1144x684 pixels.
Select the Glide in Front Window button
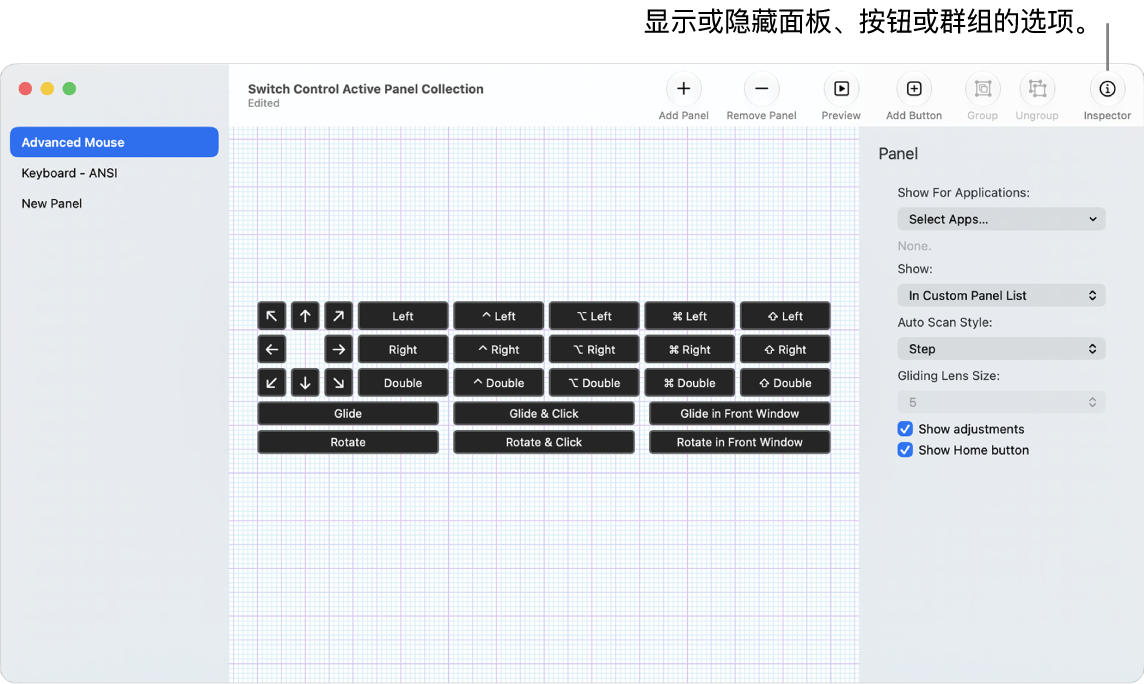[740, 413]
